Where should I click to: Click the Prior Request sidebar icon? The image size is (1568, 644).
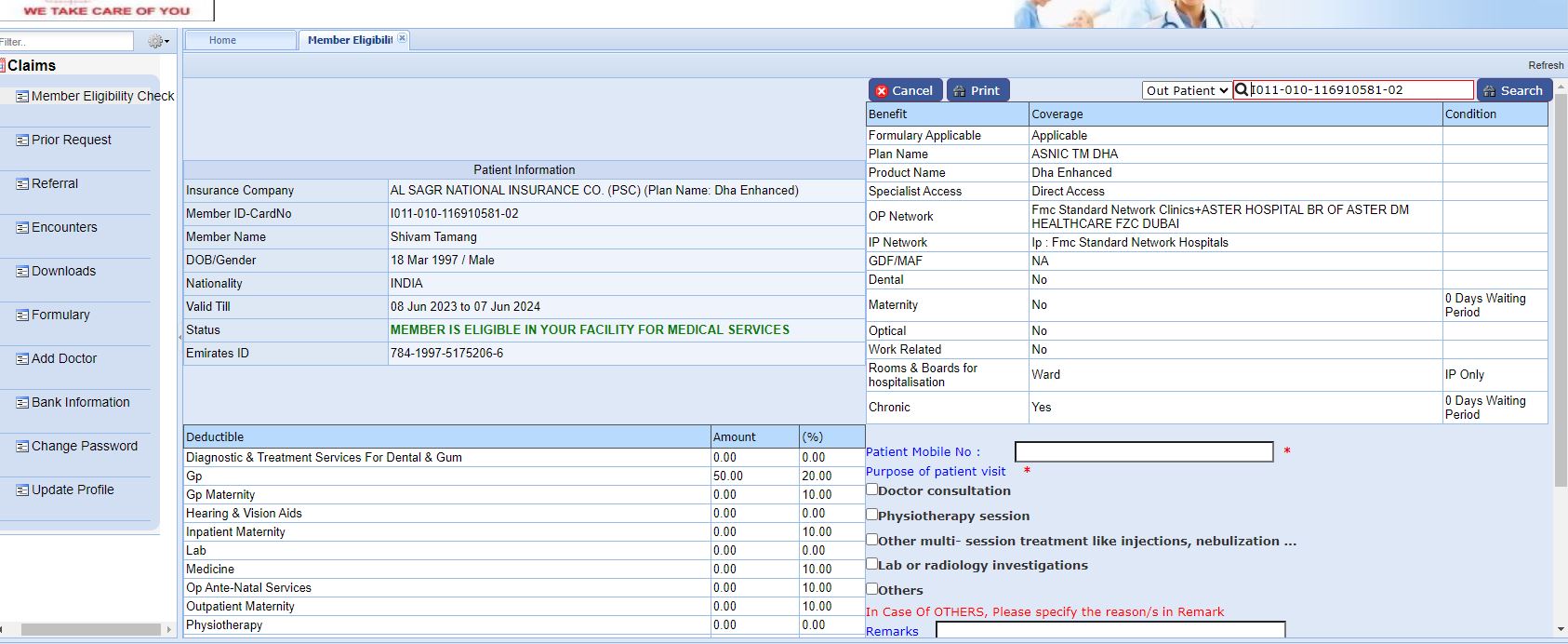pyautogui.click(x=22, y=141)
